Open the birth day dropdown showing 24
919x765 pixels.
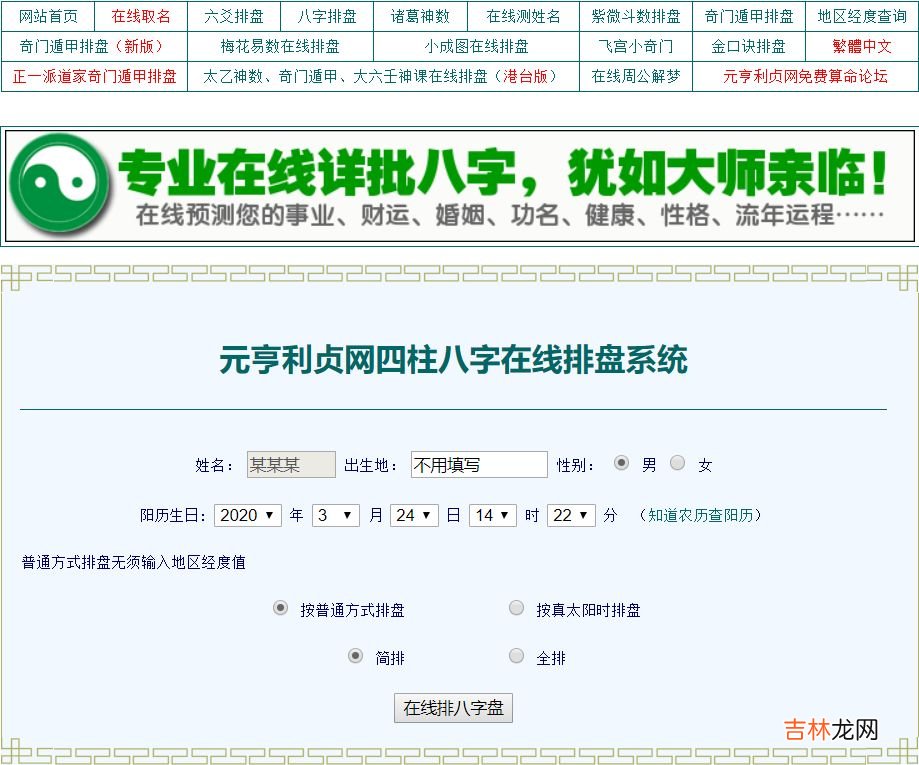(x=414, y=515)
